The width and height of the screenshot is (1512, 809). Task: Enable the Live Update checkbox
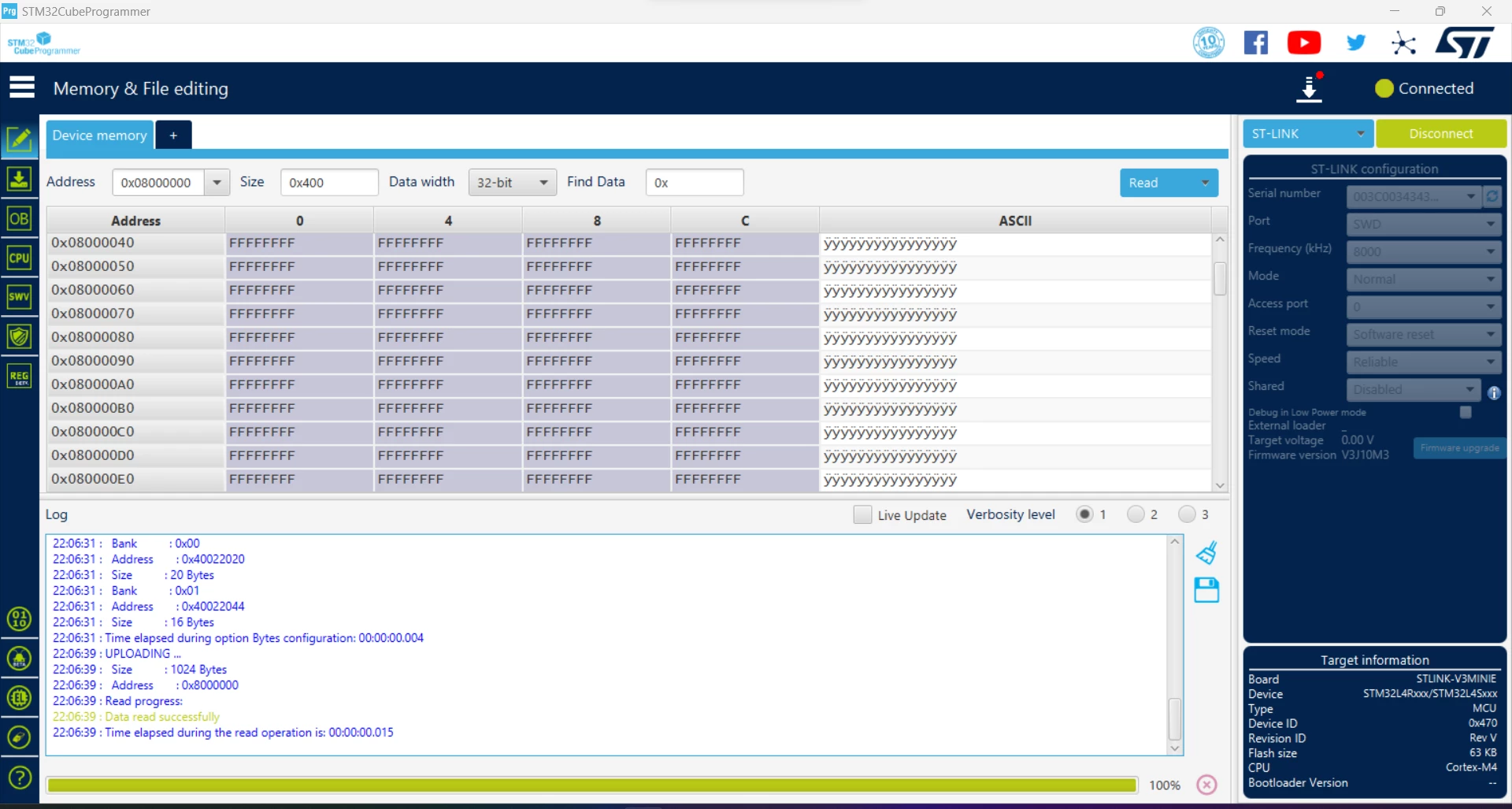click(x=862, y=514)
